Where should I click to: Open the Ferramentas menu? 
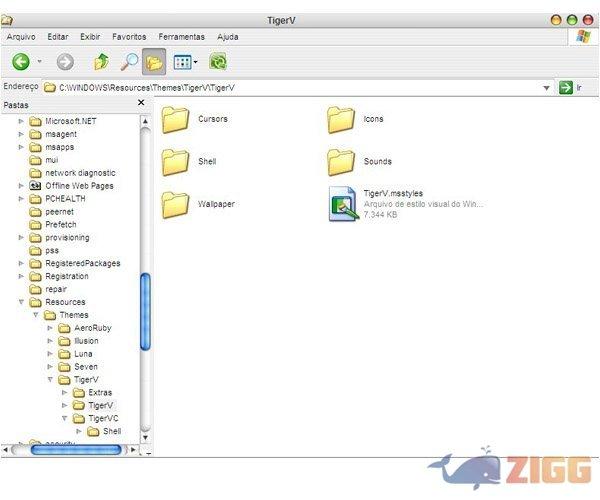click(181, 37)
